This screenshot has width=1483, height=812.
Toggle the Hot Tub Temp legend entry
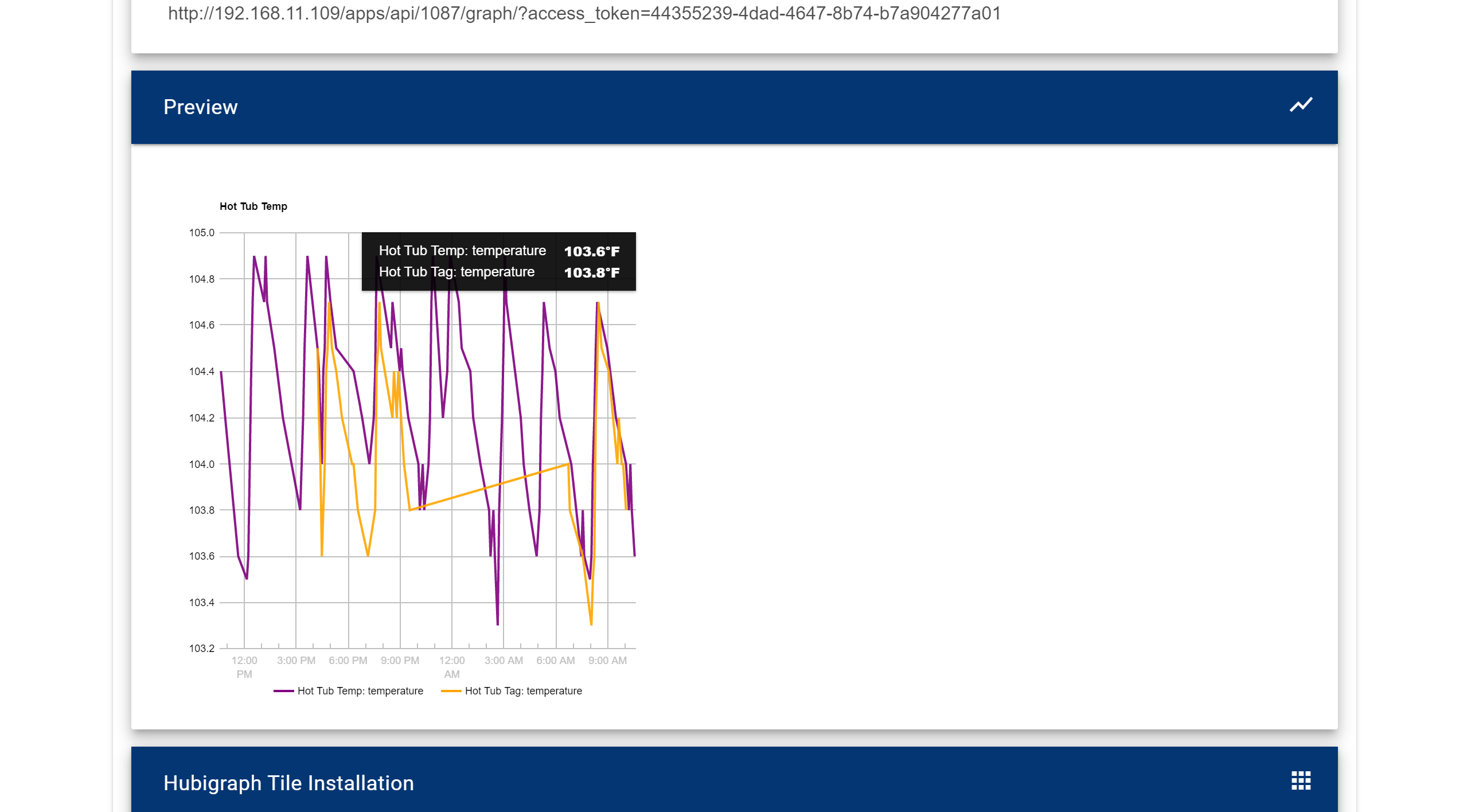360,690
